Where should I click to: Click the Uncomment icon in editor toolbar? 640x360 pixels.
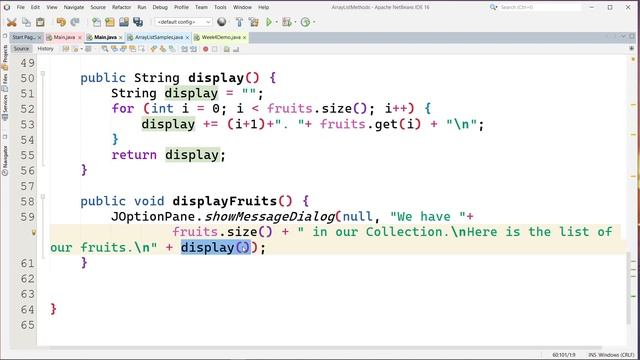[x=236, y=49]
